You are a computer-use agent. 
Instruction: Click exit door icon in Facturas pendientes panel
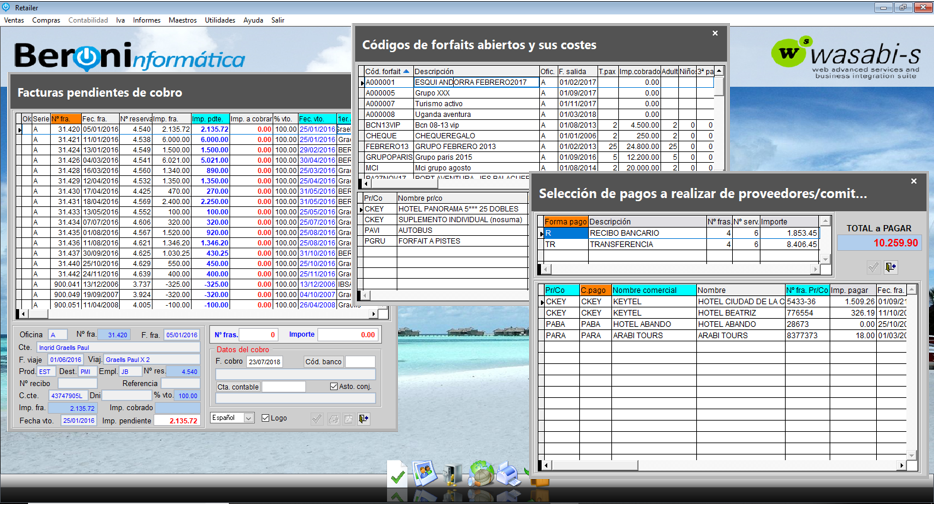(364, 419)
